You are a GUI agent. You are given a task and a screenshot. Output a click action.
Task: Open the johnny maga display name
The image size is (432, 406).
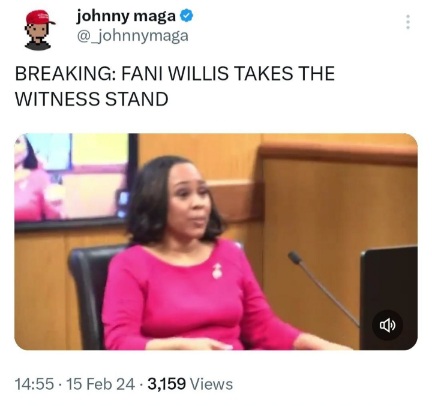click(x=126, y=16)
